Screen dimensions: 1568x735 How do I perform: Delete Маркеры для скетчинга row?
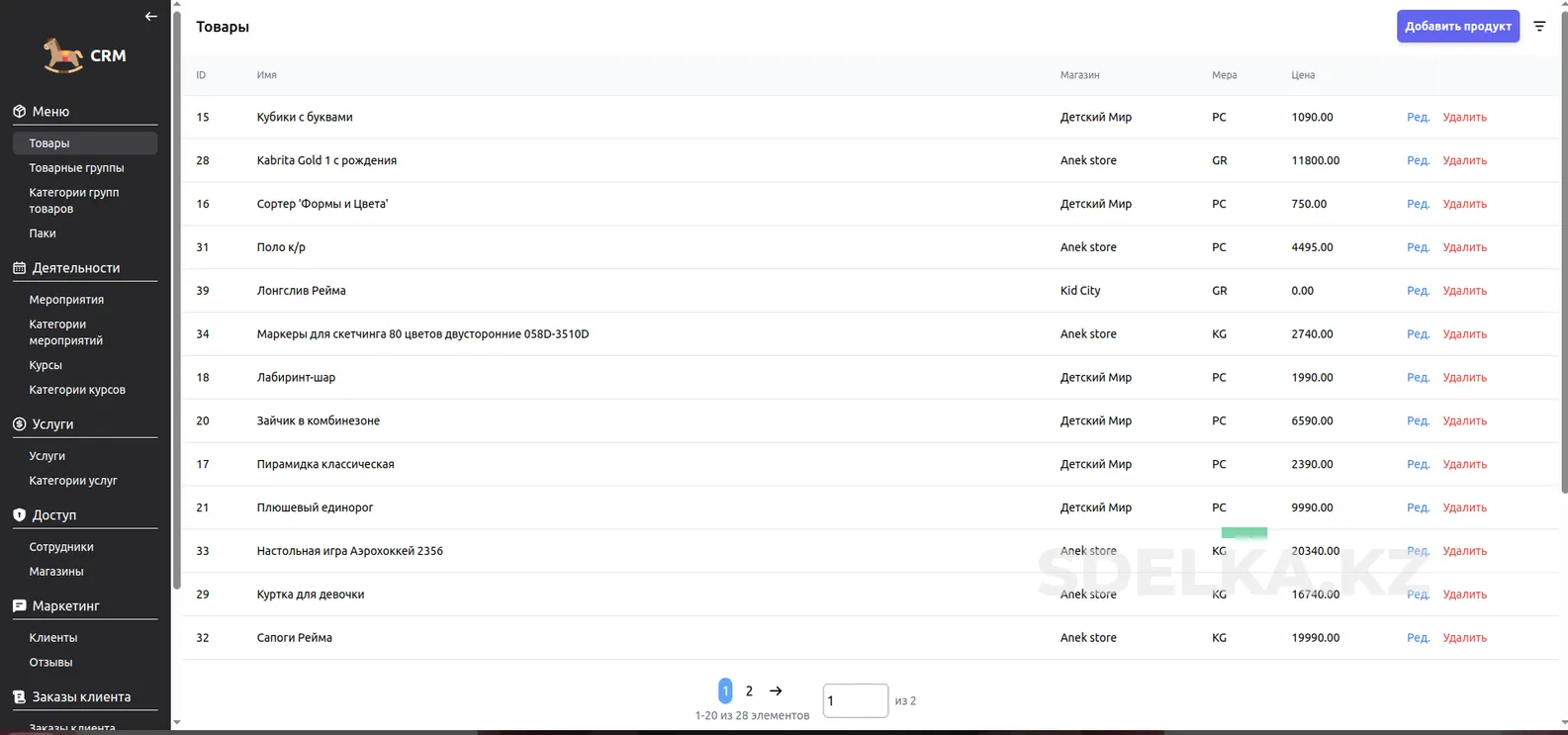[1464, 334]
